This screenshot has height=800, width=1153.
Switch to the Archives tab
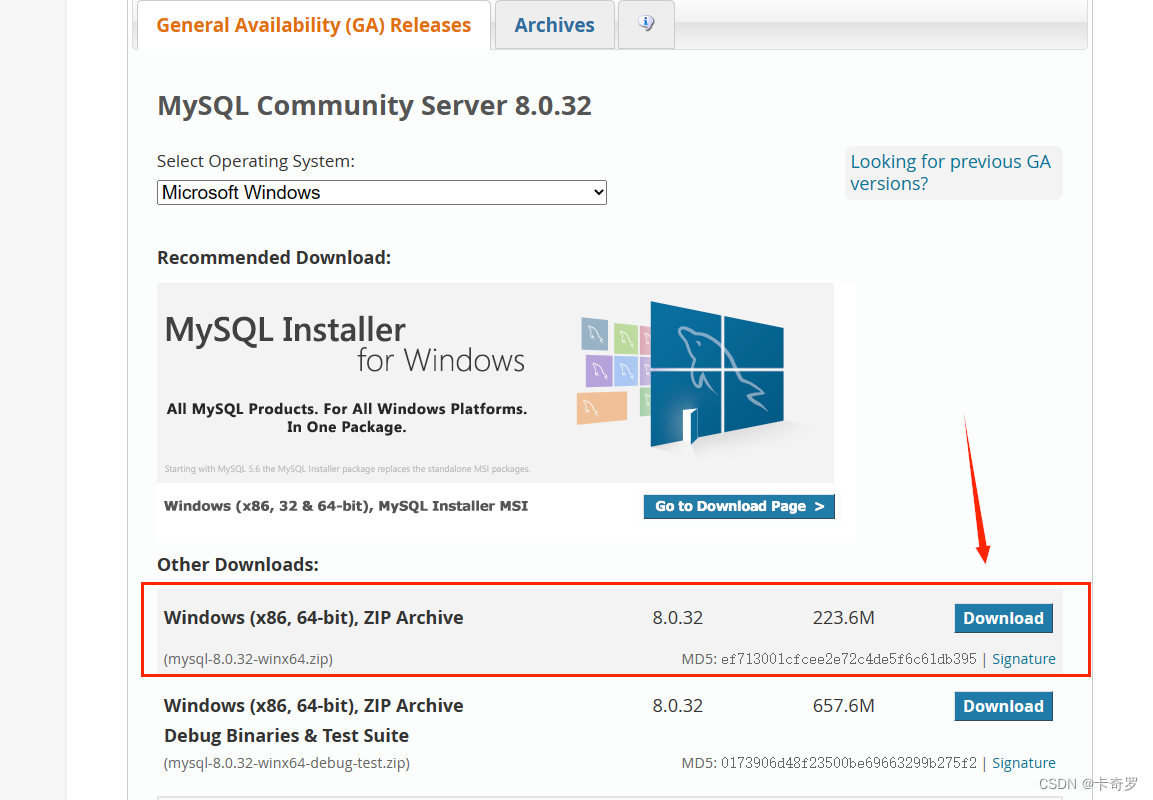point(554,25)
